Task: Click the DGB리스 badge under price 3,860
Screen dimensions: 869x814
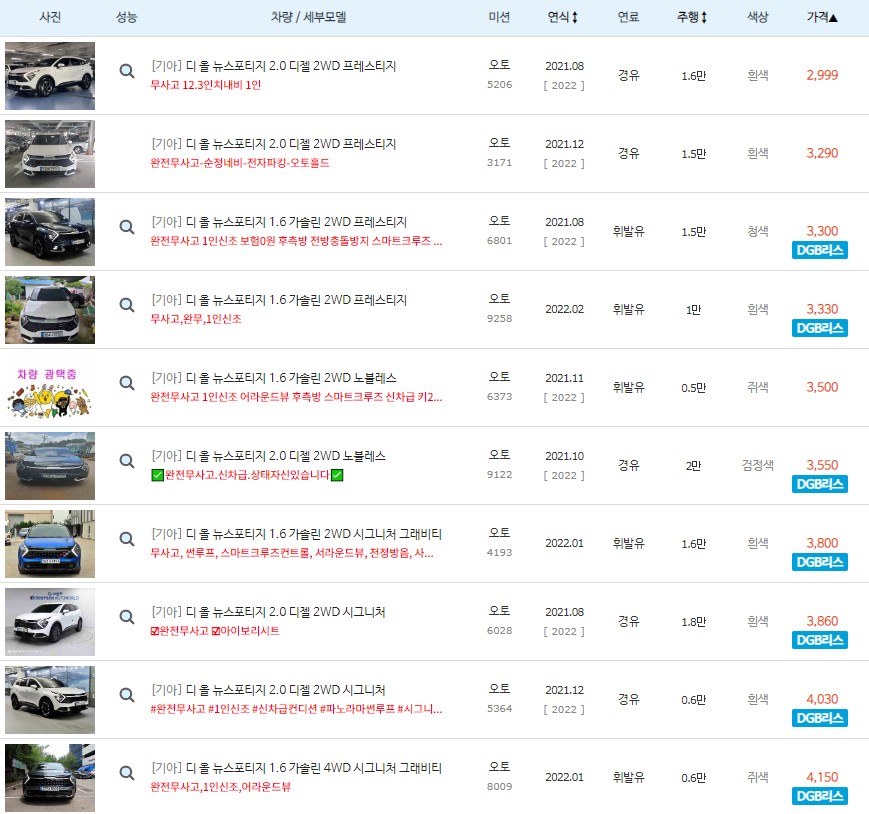Action: point(820,641)
